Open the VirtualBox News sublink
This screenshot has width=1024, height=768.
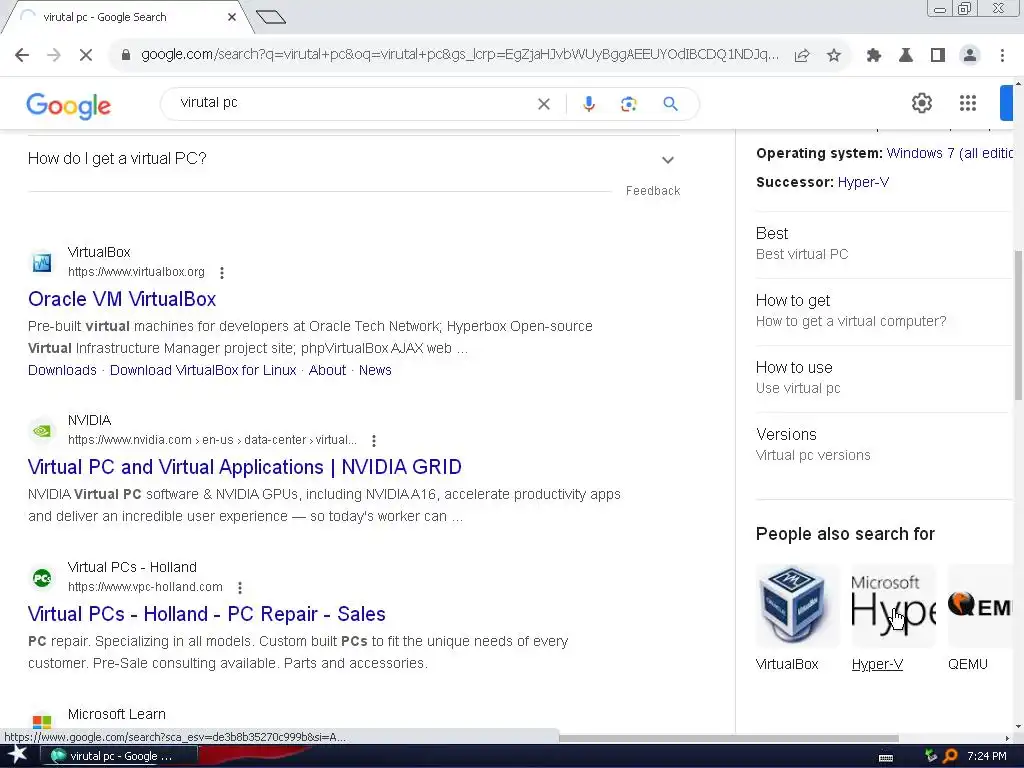click(x=376, y=370)
